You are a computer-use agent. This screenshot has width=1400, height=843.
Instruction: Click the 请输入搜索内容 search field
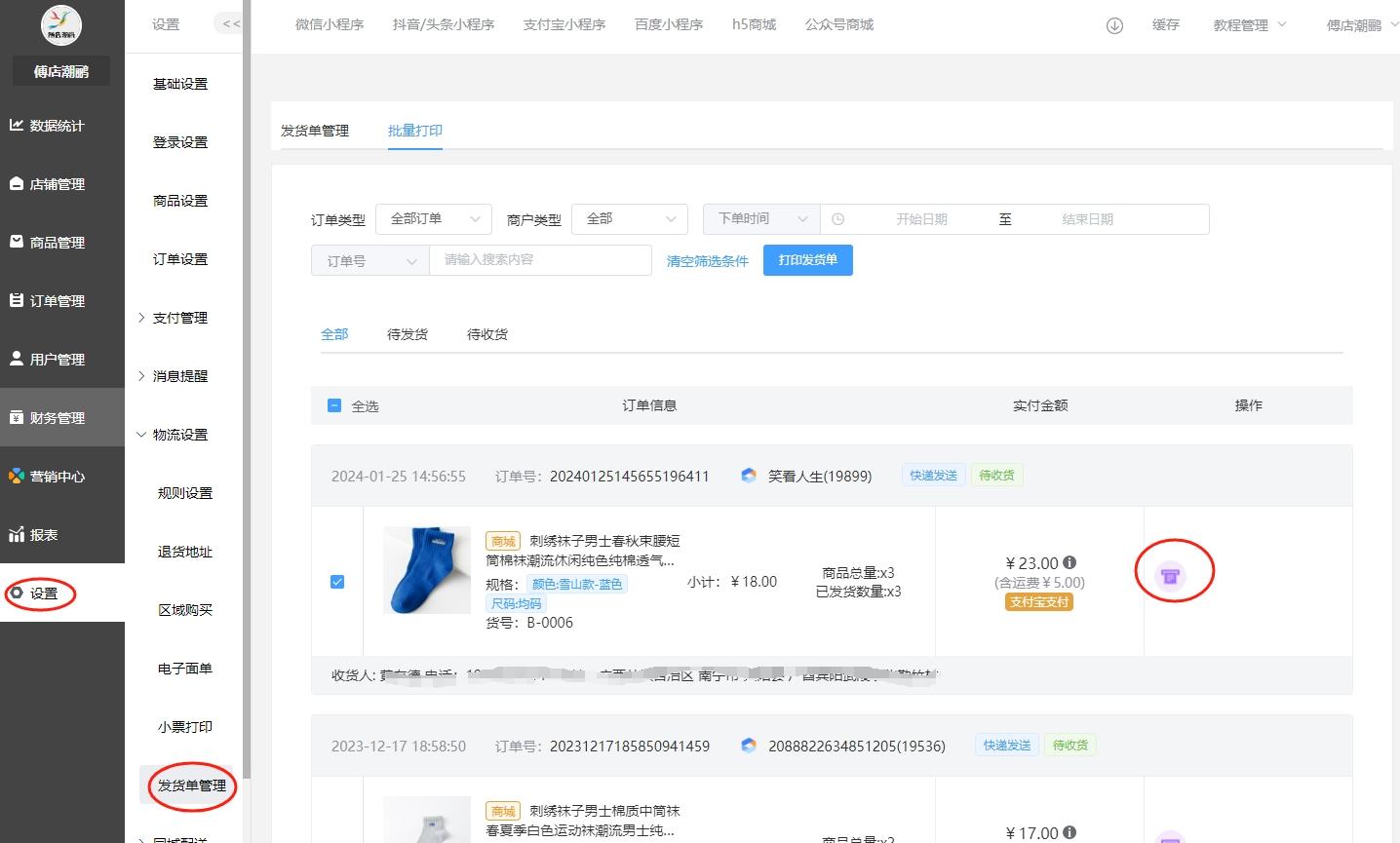tap(540, 259)
